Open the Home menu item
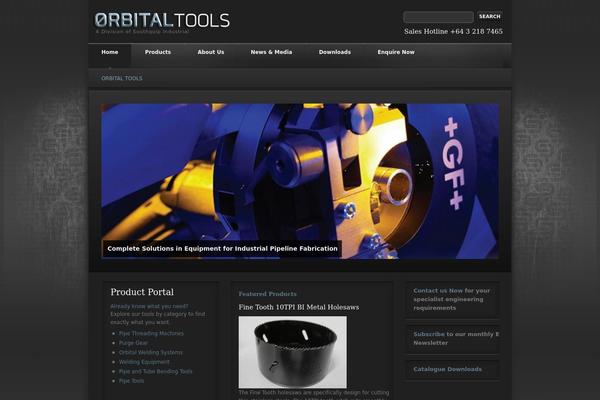 110,52
